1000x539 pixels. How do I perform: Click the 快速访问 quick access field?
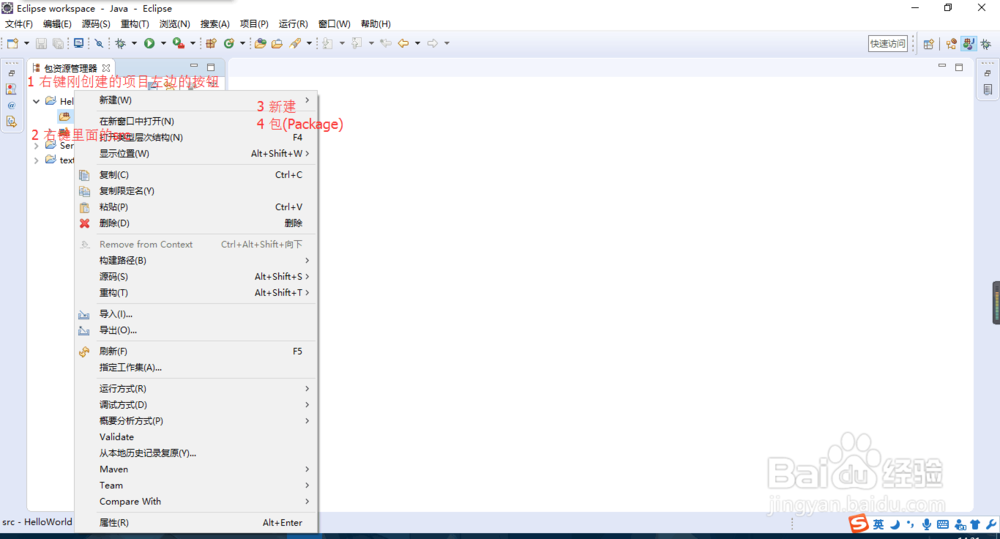(888, 43)
